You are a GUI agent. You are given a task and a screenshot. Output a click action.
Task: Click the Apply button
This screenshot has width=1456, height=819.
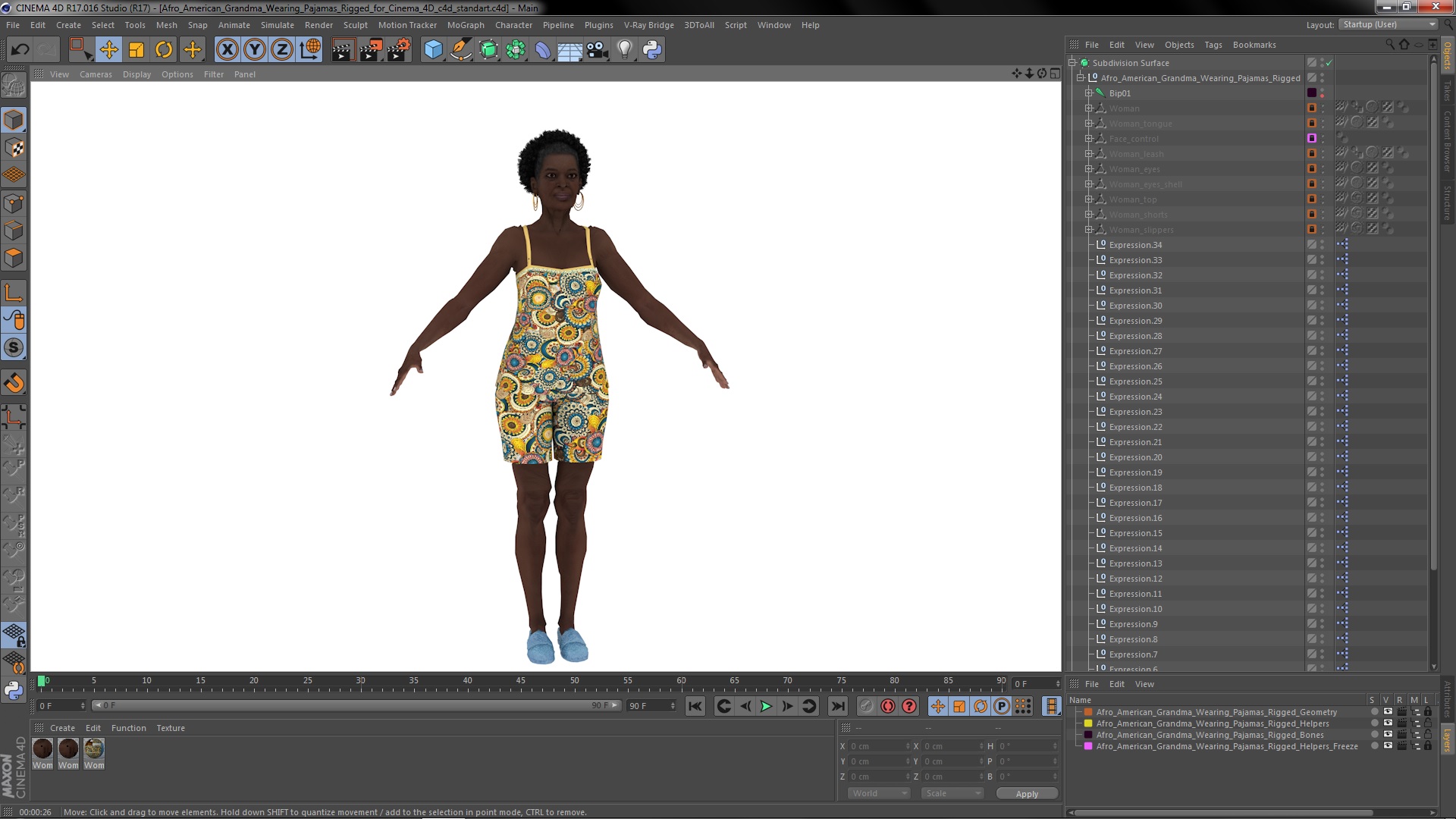[1027, 794]
